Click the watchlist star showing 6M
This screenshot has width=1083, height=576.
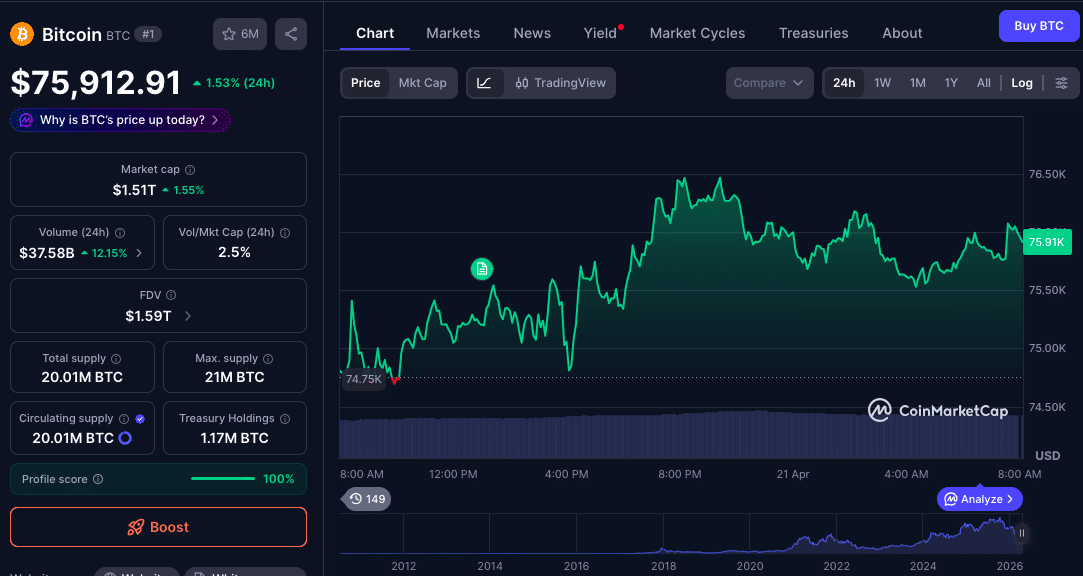pyautogui.click(x=240, y=33)
